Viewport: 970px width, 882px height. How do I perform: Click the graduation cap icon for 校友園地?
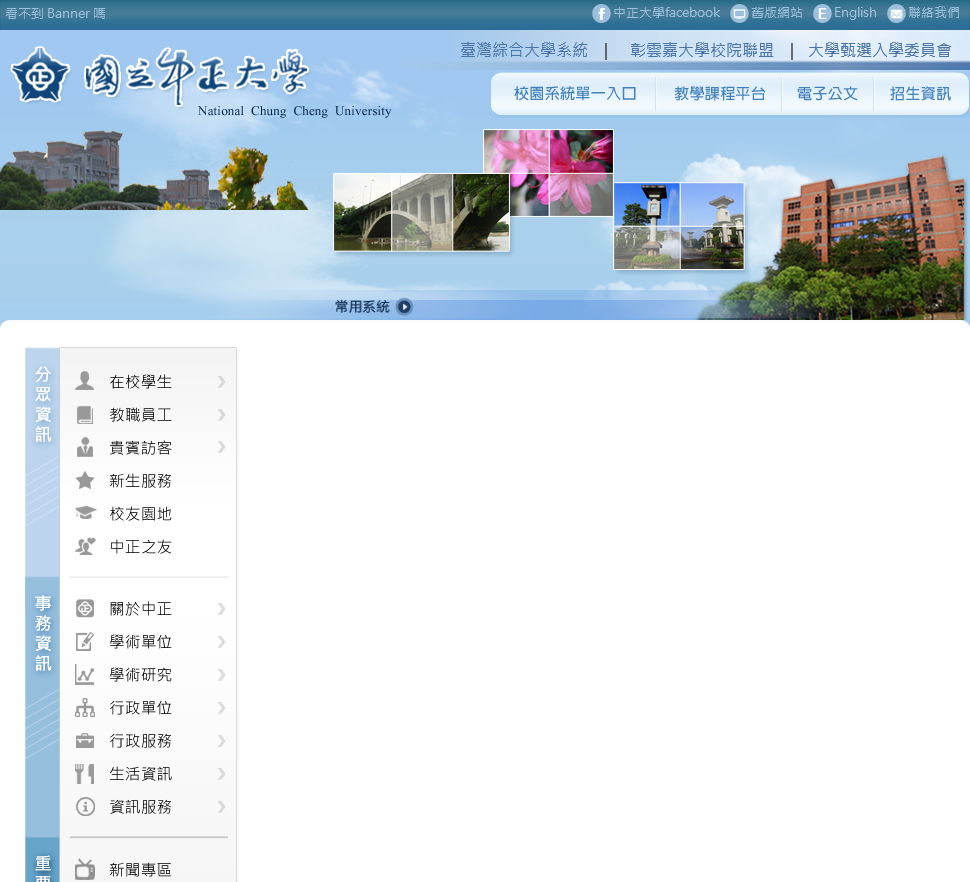[x=85, y=513]
